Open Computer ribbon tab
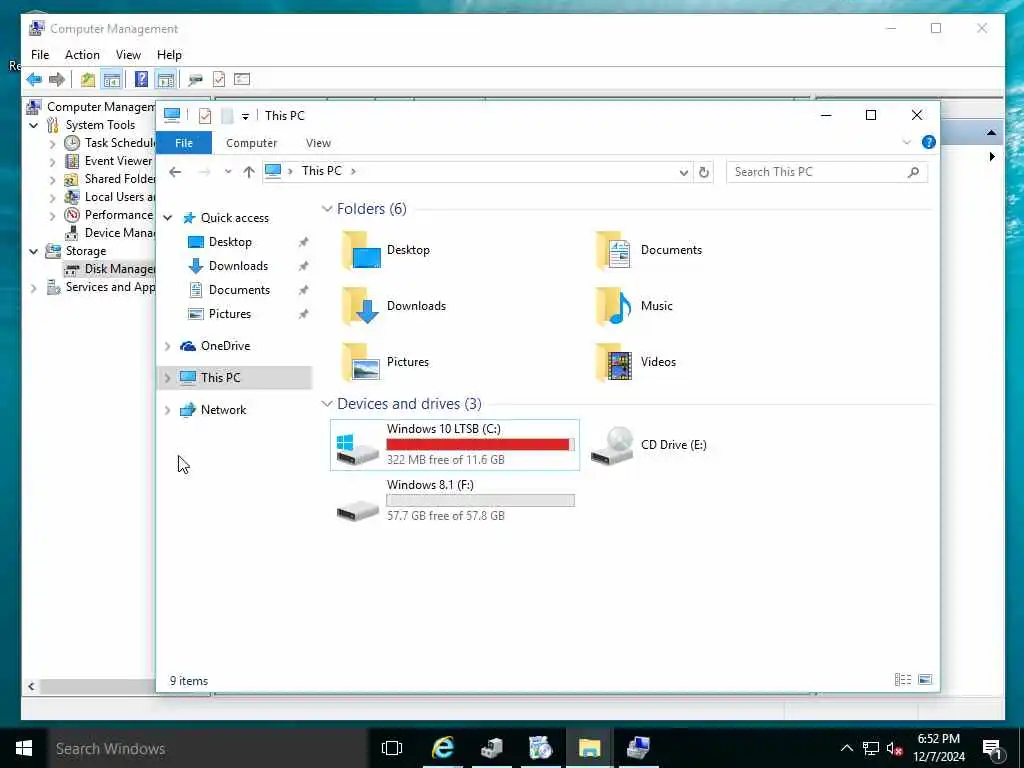1024x768 pixels. (x=251, y=143)
